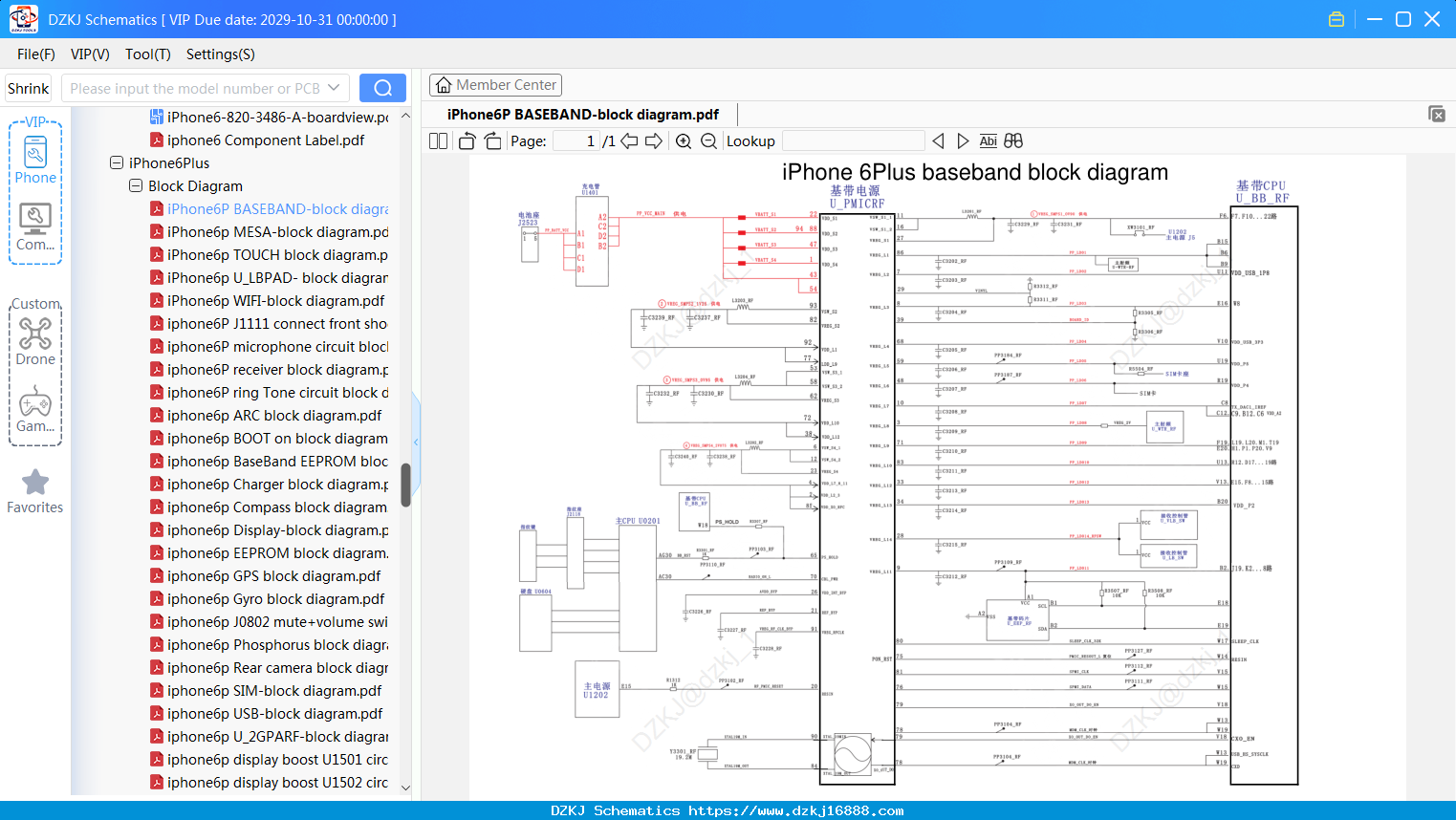Open the Computer repair category

pyautogui.click(x=35, y=227)
